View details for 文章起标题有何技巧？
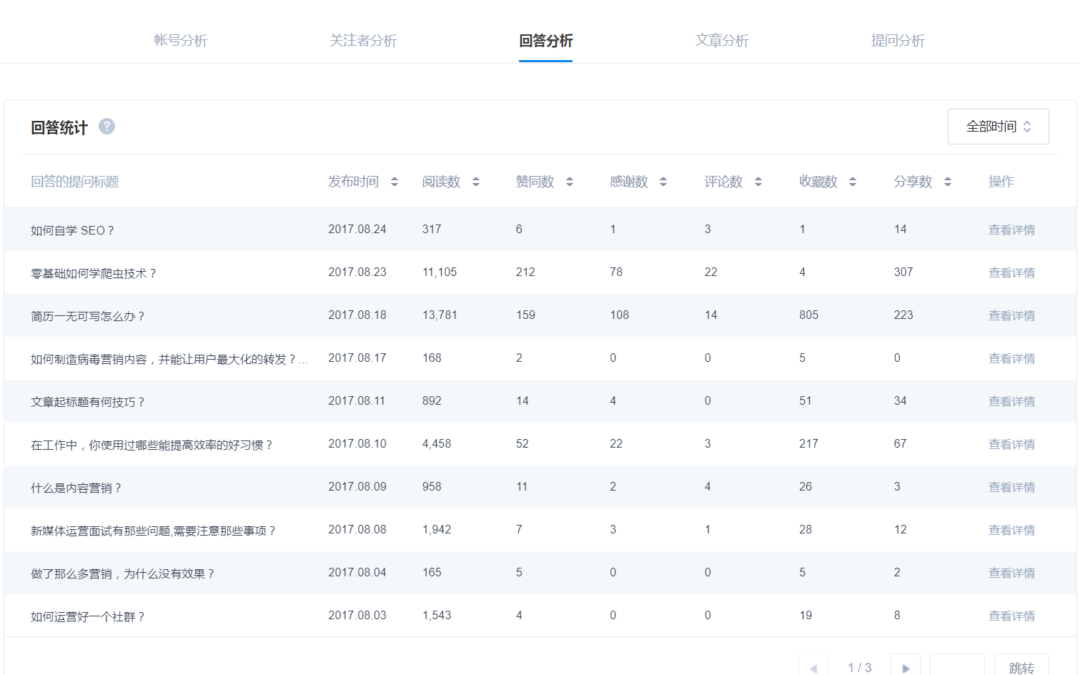Screen dimensions: 1080x675 (x=1012, y=402)
